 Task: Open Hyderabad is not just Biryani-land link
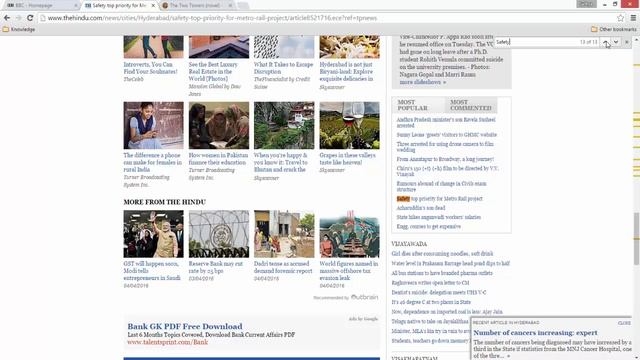pos(346,71)
